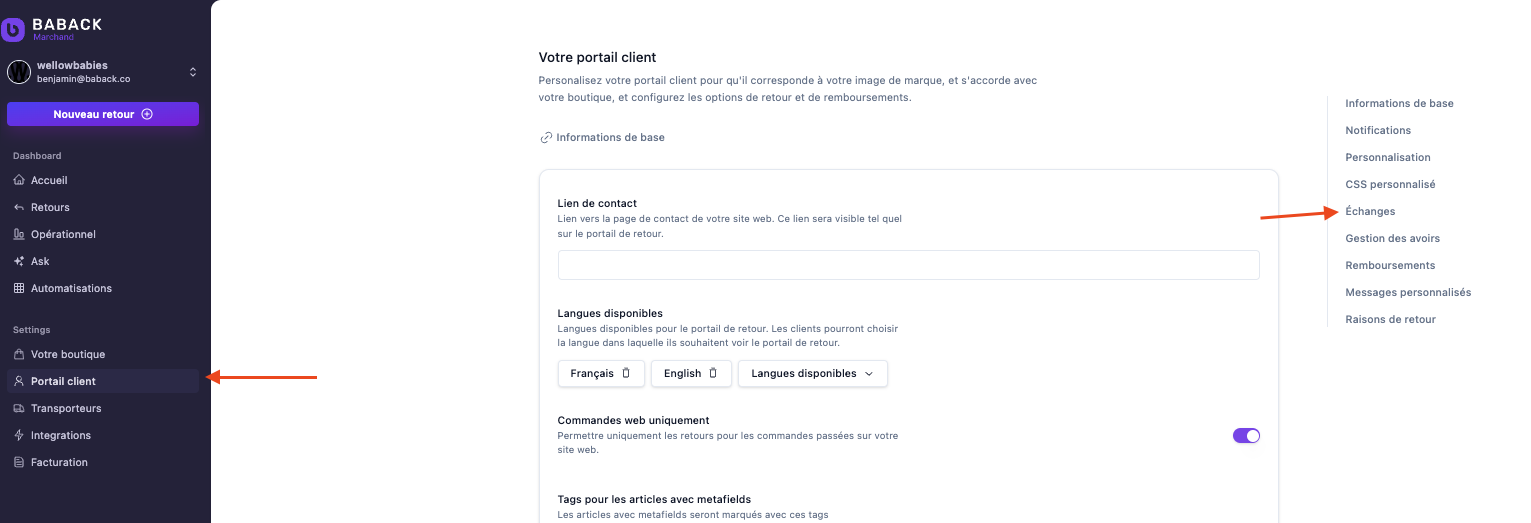Disable the Commandes web uniquement toggle
Screen dimensions: 1531x523
[1246, 436]
